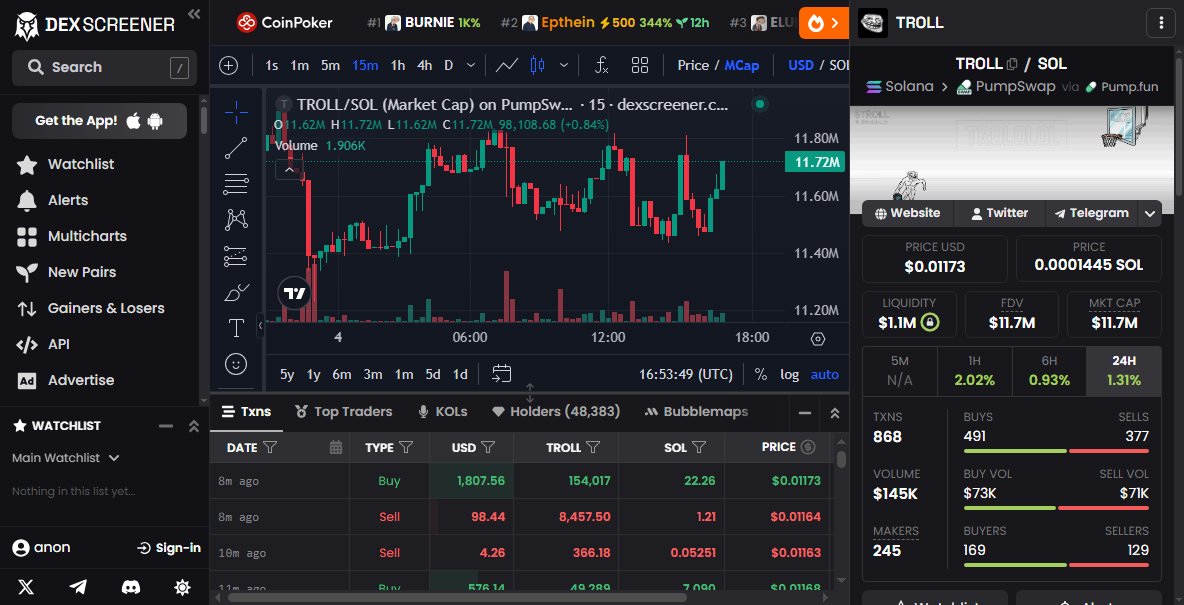Click the buys versus sells ratio bar
Image resolution: width=1184 pixels, height=605 pixels.
point(1056,452)
